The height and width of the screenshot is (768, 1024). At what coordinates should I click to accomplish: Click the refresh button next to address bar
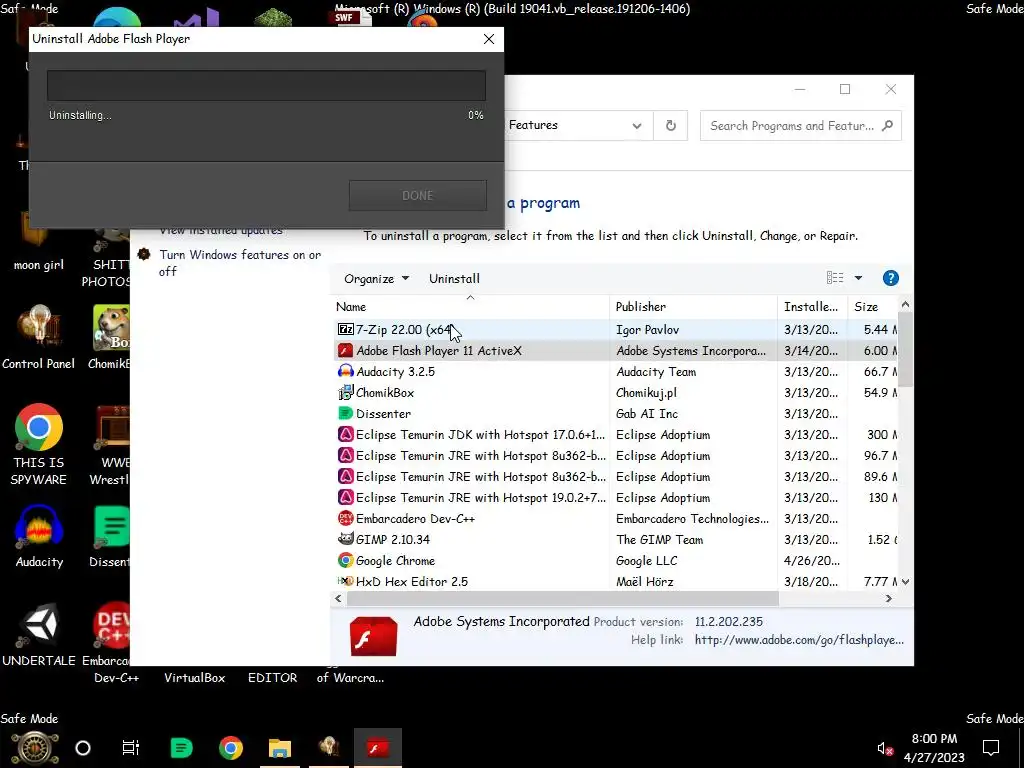[671, 125]
